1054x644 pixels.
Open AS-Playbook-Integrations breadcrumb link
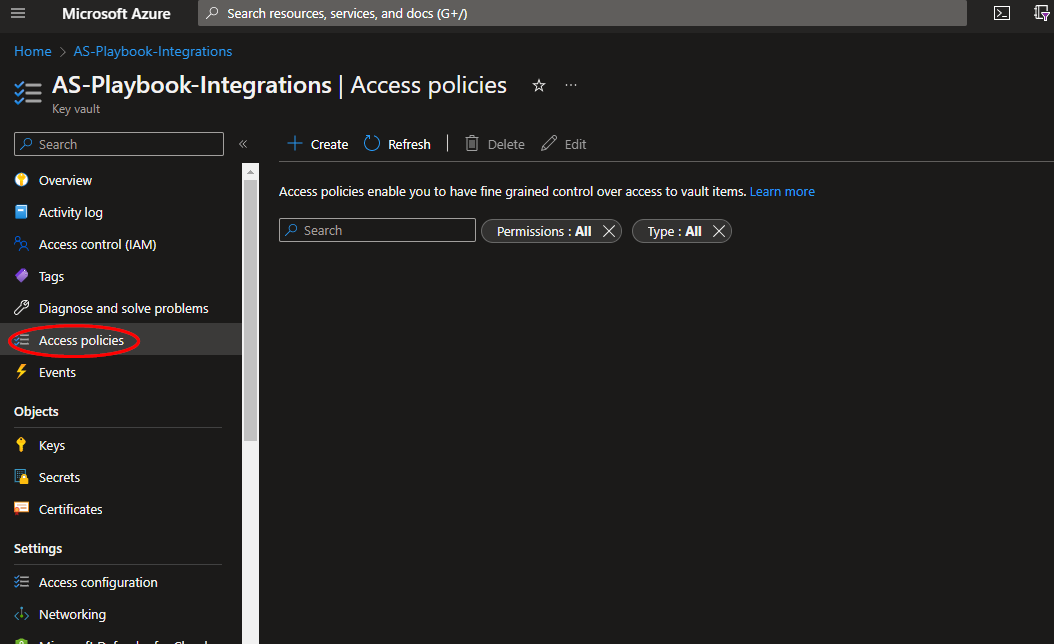pyautogui.click(x=153, y=51)
